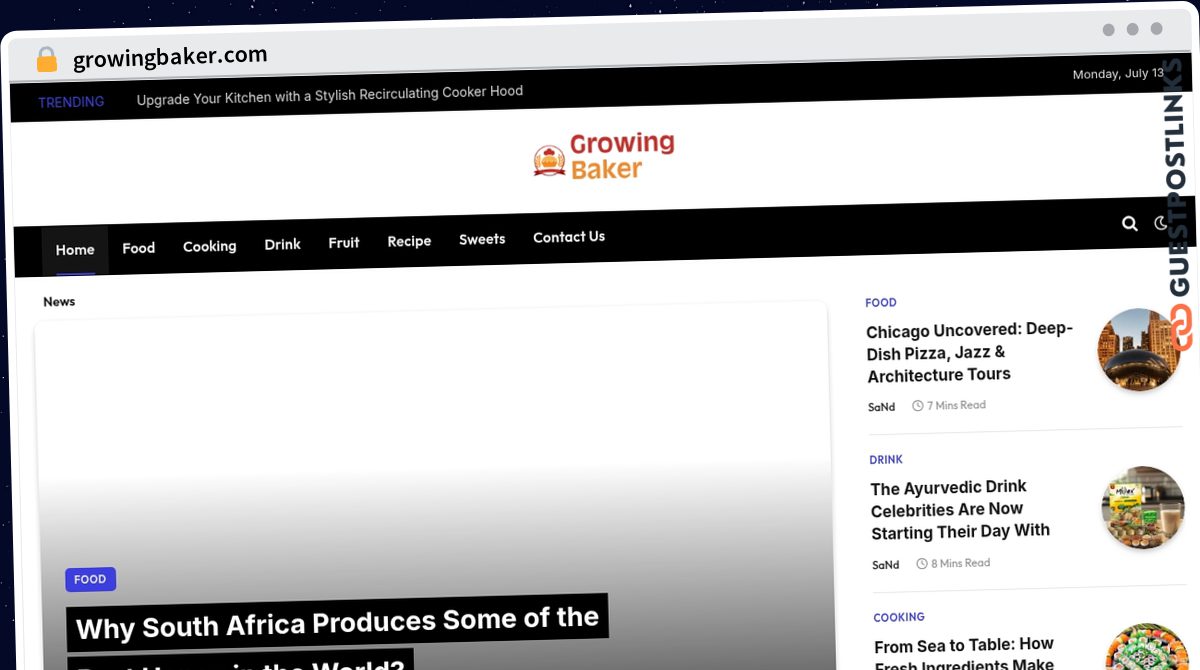Click the Chicago Bean thumbnail image
Image resolution: width=1200 pixels, height=670 pixels.
click(1139, 349)
